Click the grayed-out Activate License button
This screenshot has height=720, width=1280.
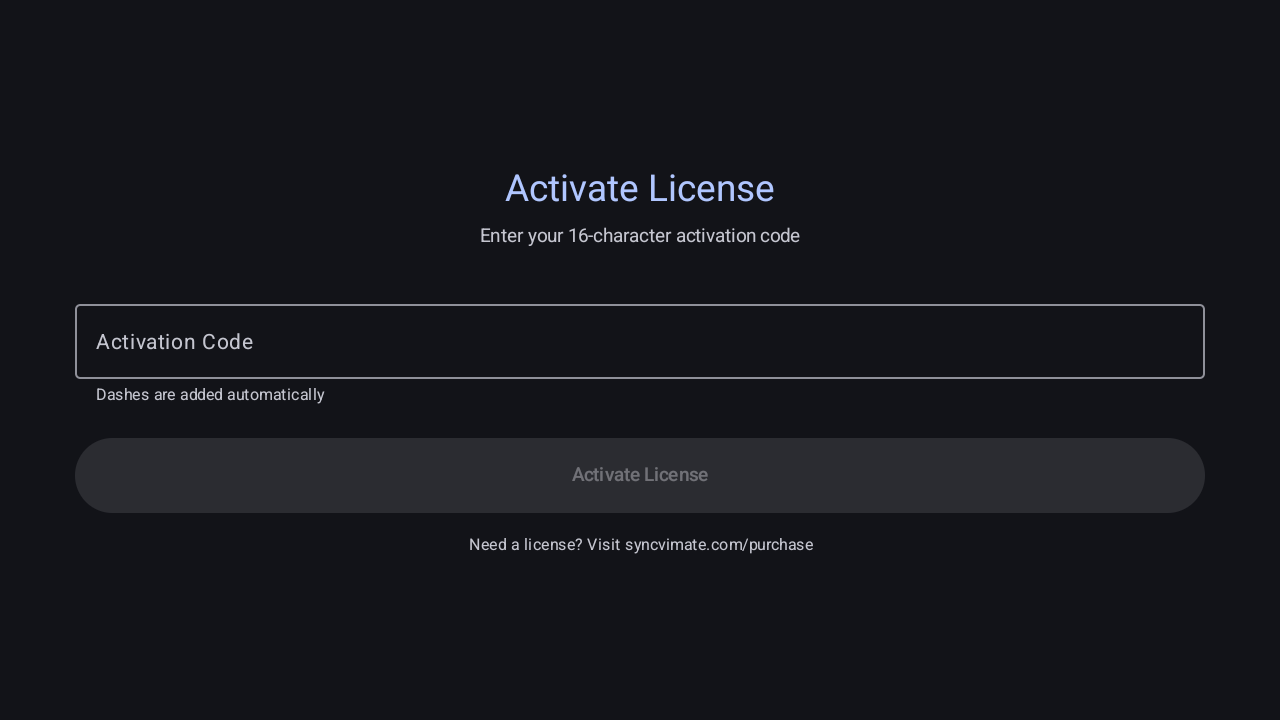coord(640,475)
